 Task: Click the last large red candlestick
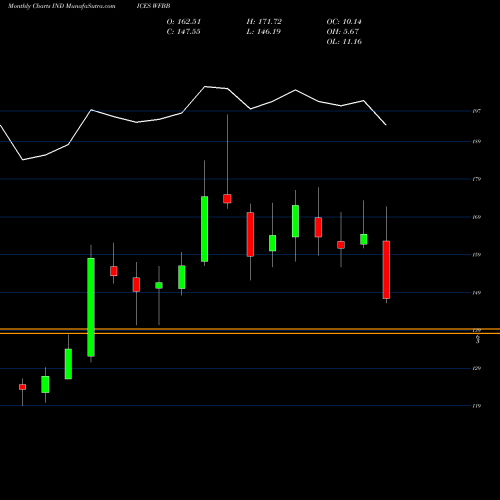(x=386, y=270)
